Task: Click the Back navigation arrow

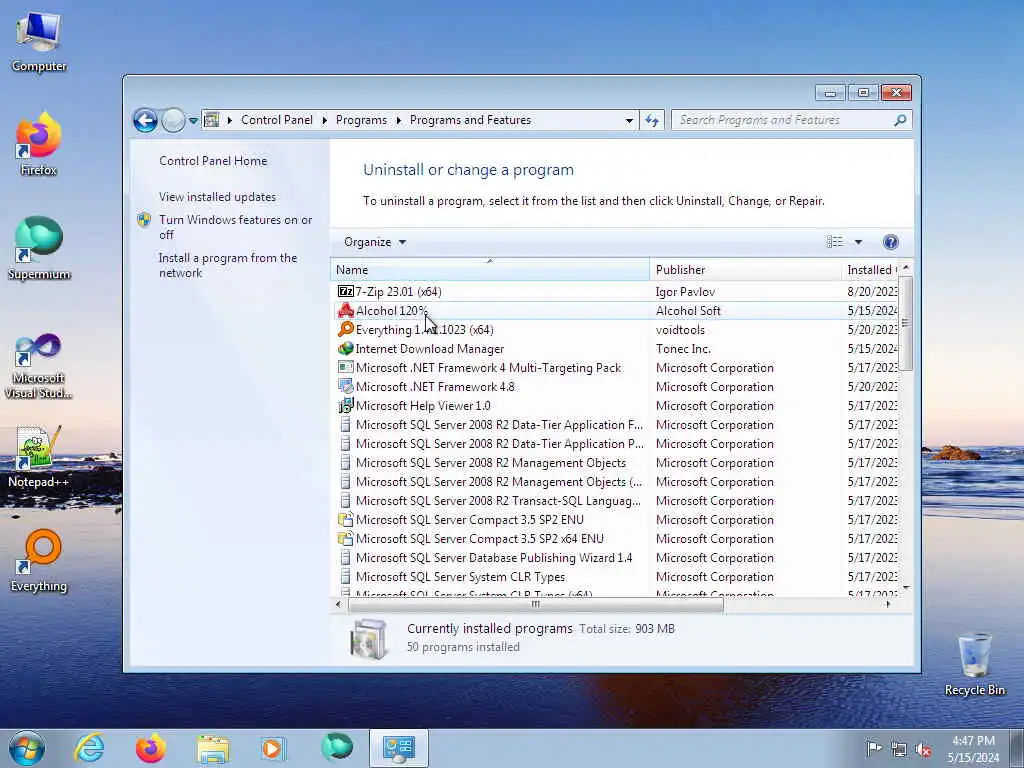Action: [145, 120]
